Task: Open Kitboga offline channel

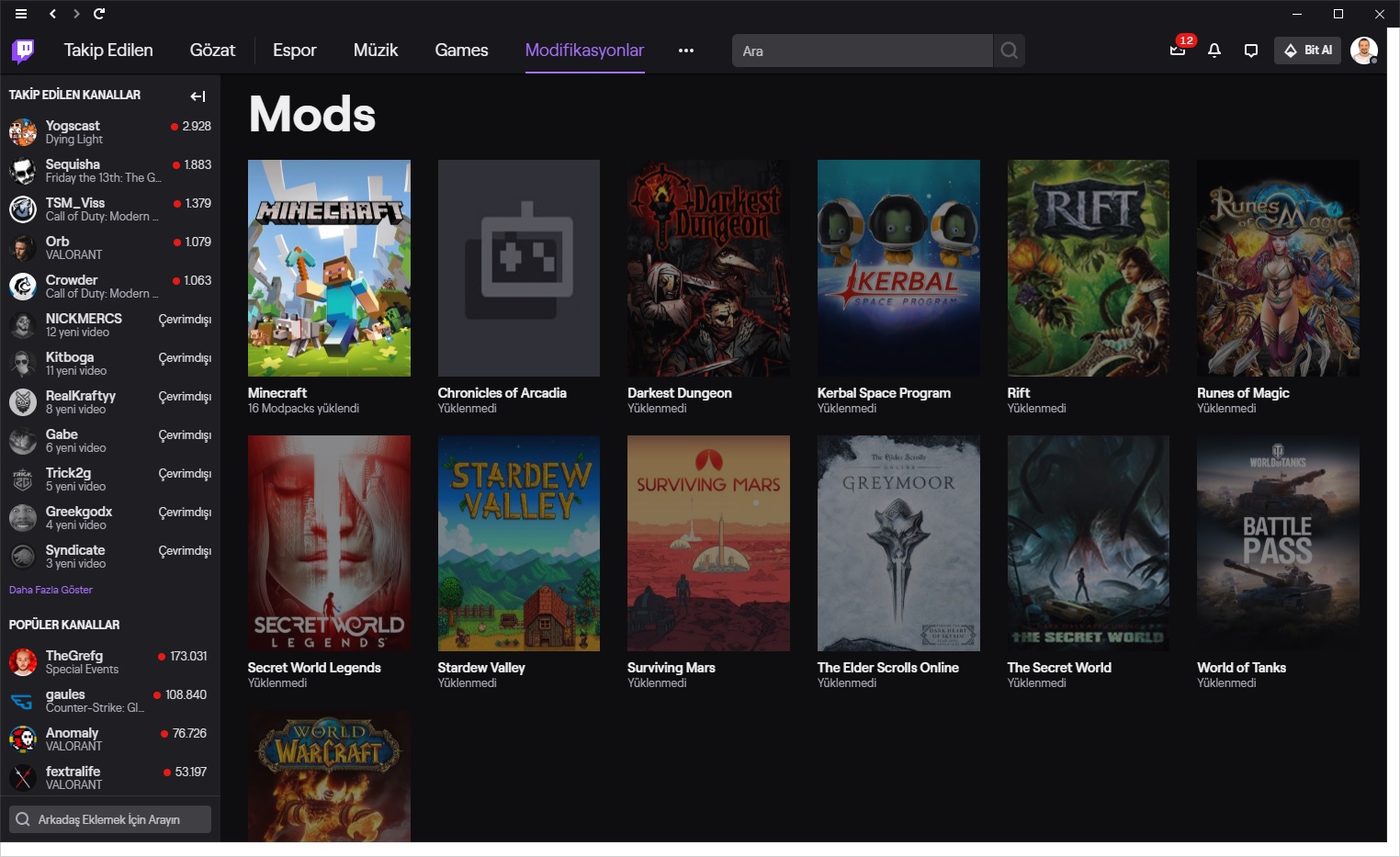Action: [x=110, y=364]
